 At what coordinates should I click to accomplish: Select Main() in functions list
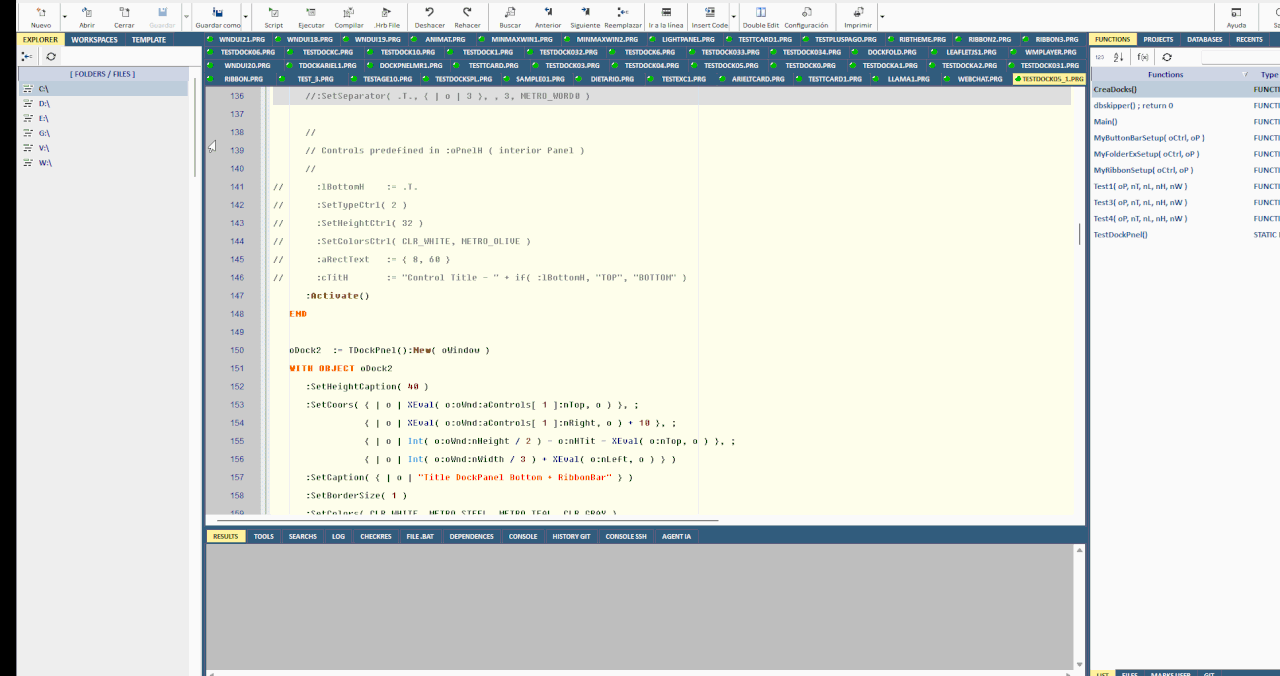(x=1105, y=122)
